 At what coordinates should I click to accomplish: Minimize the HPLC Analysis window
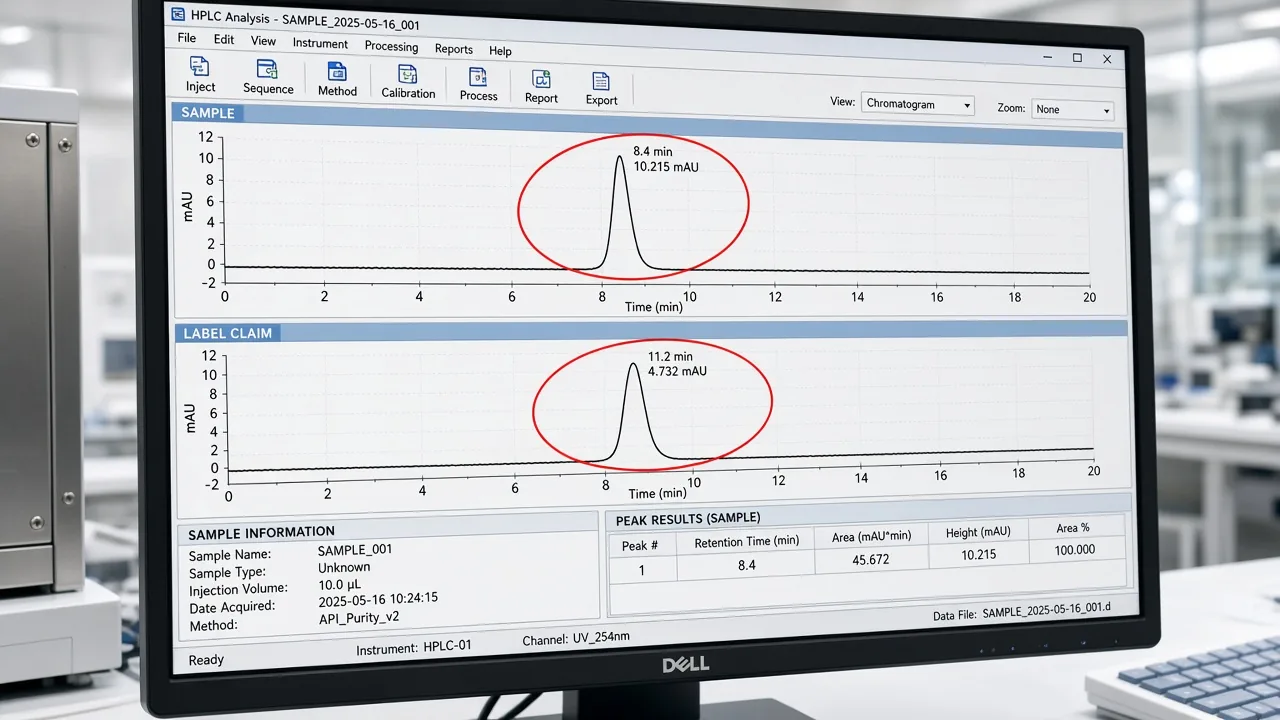click(1048, 57)
